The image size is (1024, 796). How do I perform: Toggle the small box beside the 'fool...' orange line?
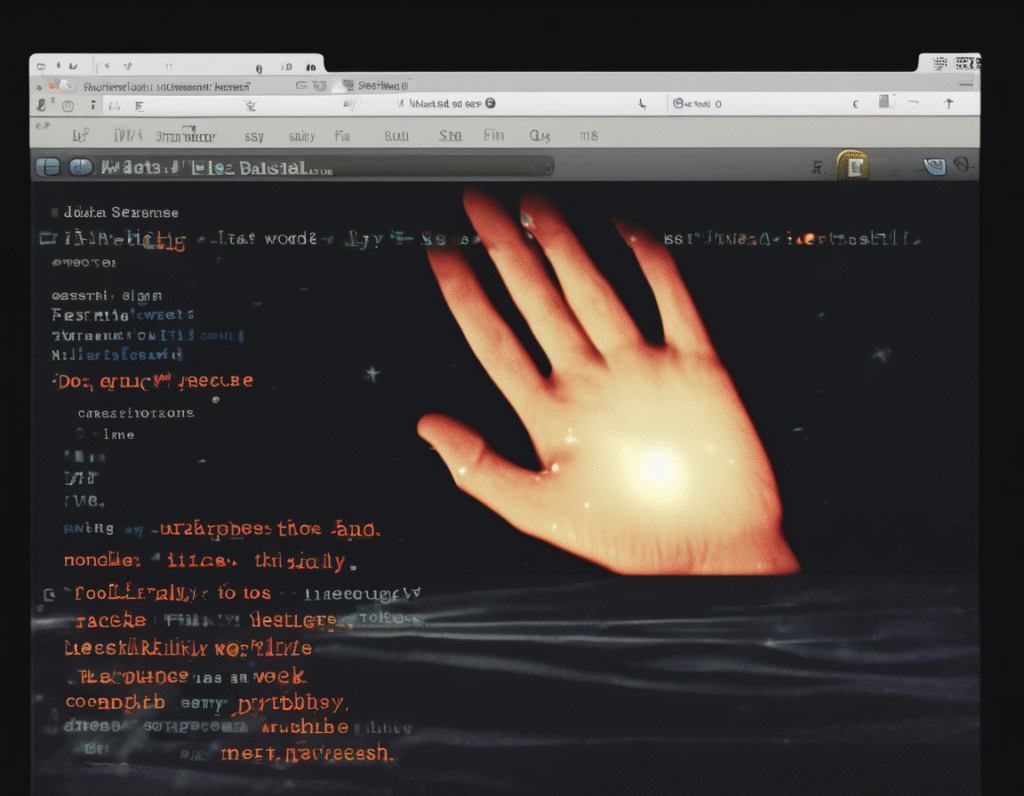click(x=50, y=595)
